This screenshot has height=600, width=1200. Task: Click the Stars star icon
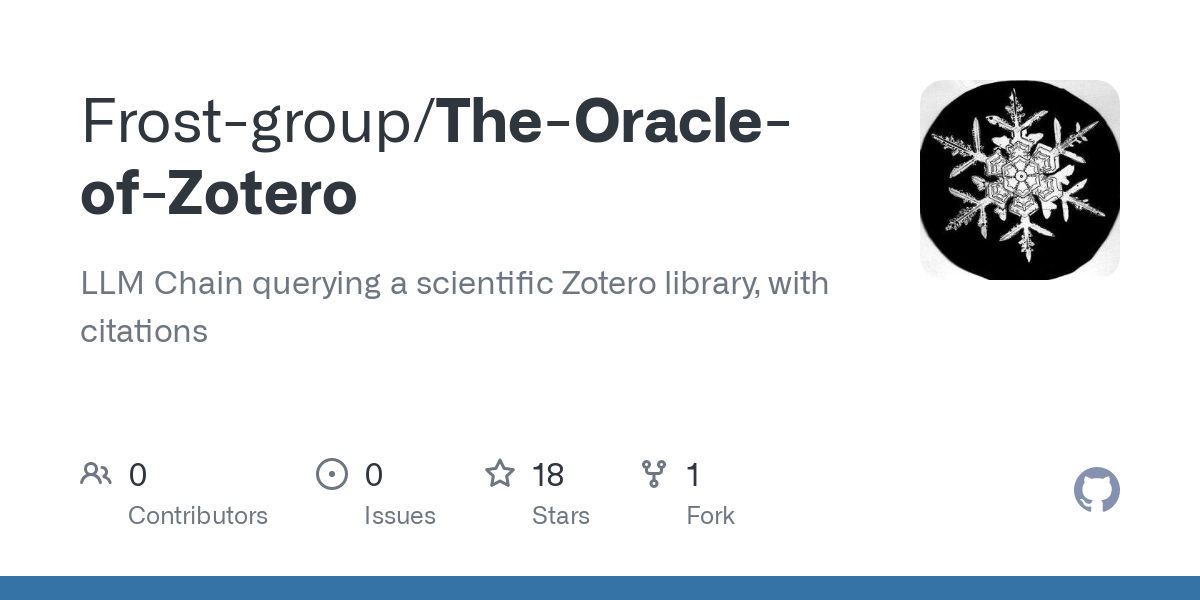(500, 474)
